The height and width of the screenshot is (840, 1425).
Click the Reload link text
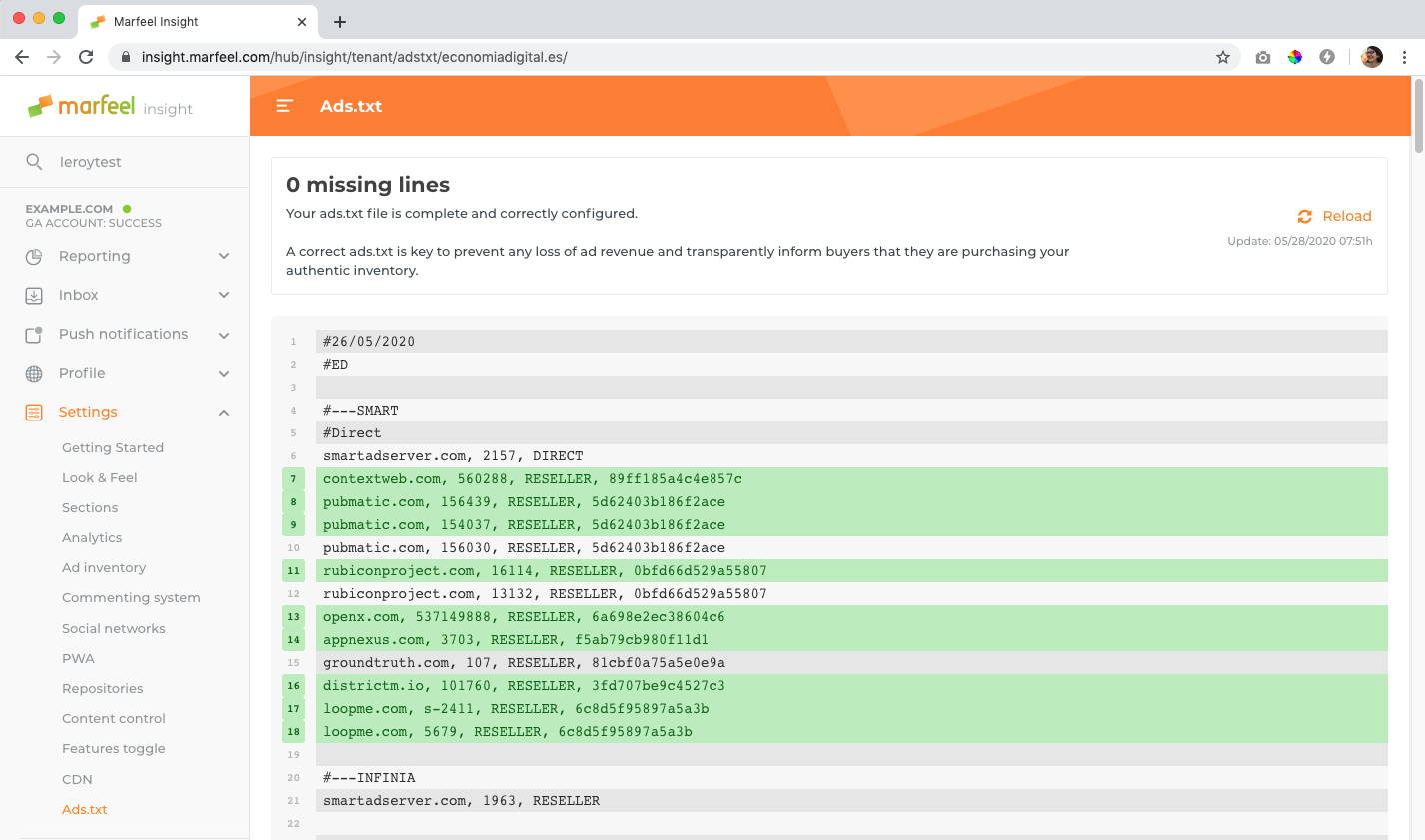(x=1347, y=216)
